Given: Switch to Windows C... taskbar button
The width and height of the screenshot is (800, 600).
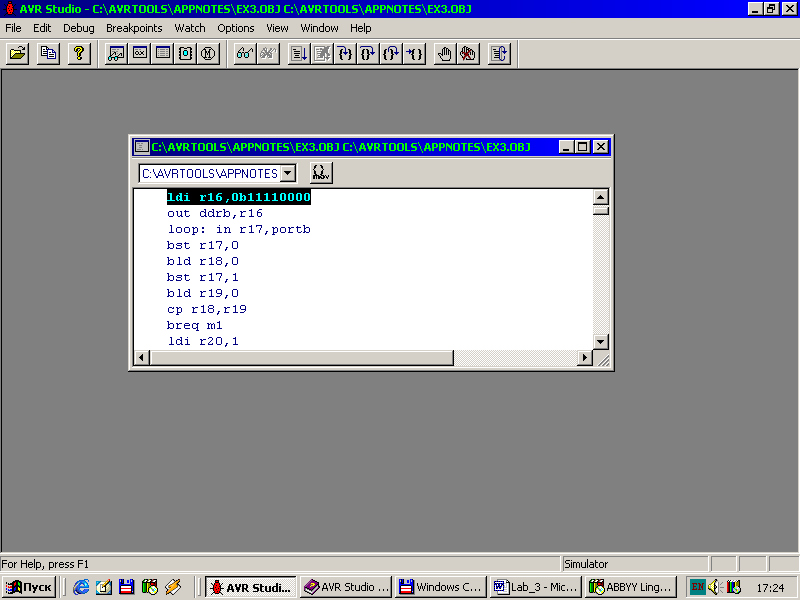Looking at the screenshot, I should pyautogui.click(x=440, y=587).
